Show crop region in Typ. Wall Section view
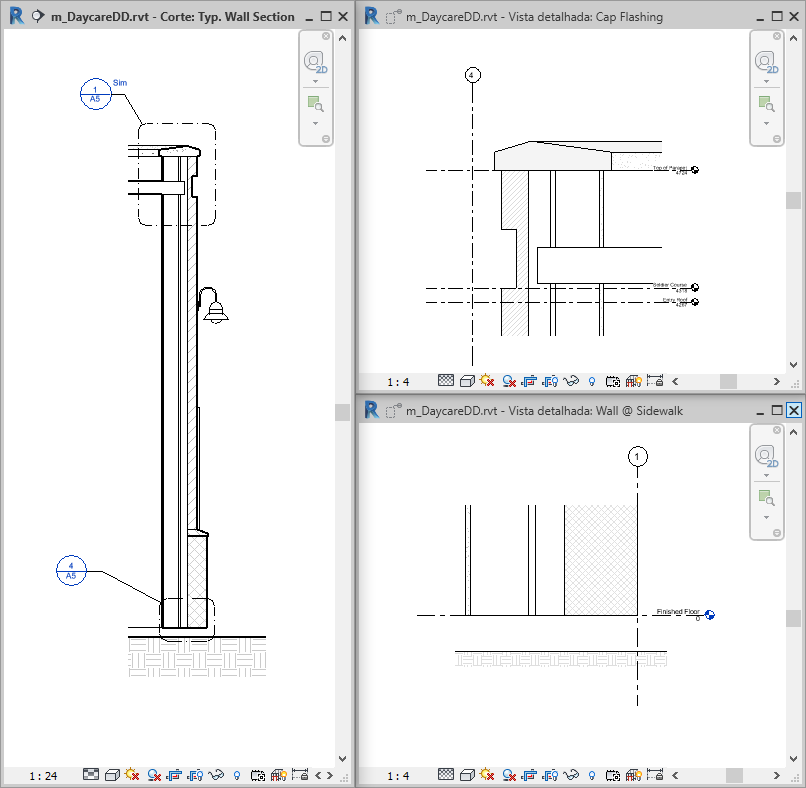Viewport: 806px width, 788px height. (195, 775)
